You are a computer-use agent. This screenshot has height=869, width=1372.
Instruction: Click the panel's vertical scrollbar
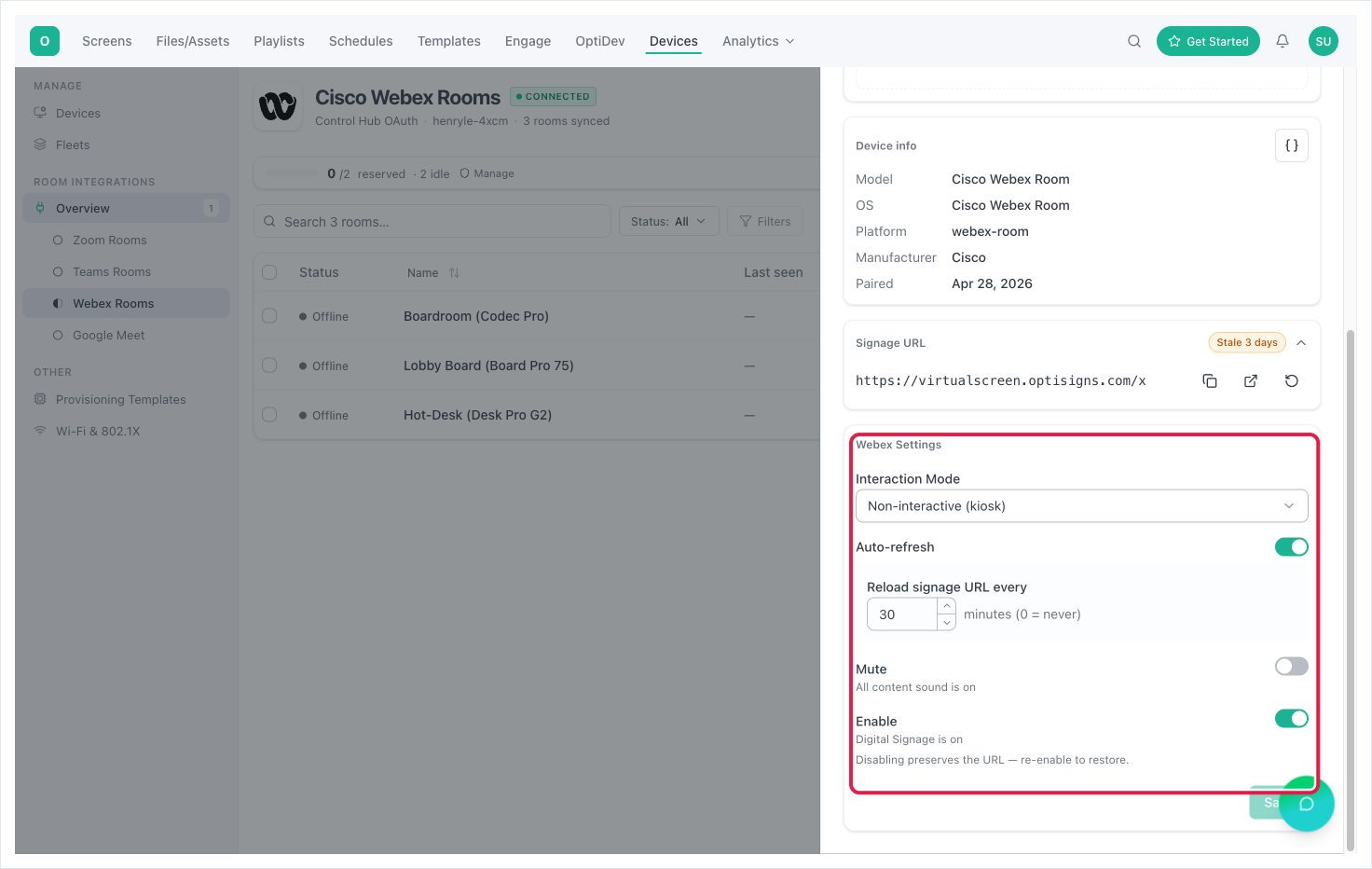(x=1351, y=589)
